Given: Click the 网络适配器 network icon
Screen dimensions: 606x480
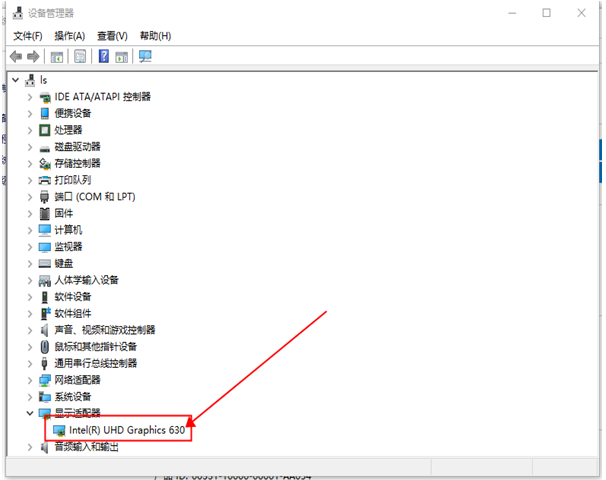Looking at the screenshot, I should pos(45,380).
